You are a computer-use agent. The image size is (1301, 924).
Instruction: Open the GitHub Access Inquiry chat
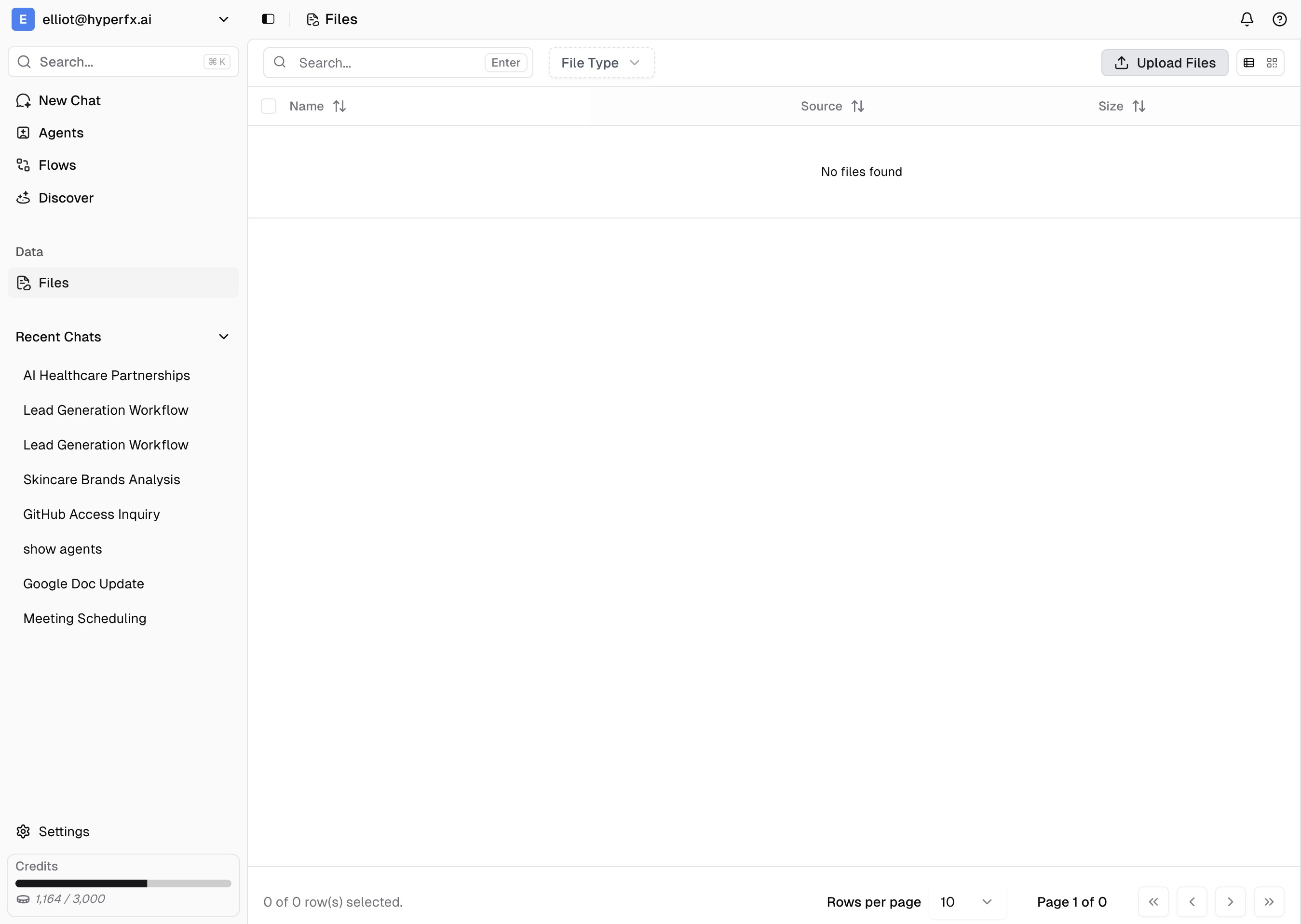click(92, 515)
